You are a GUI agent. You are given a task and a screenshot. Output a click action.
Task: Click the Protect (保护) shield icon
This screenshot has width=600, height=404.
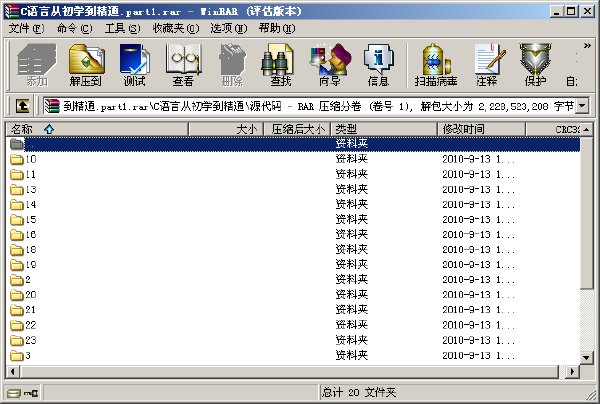point(535,65)
